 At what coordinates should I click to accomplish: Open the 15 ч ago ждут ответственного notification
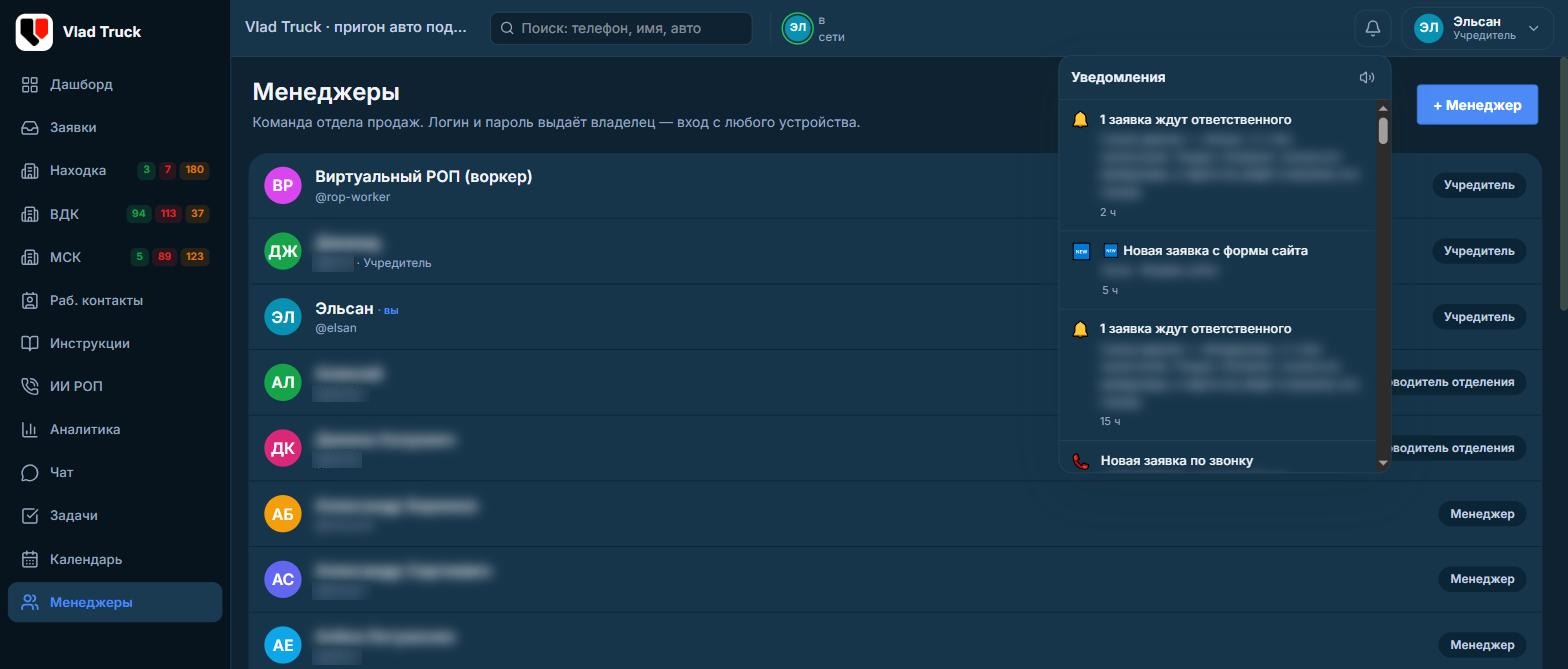pyautogui.click(x=1218, y=374)
